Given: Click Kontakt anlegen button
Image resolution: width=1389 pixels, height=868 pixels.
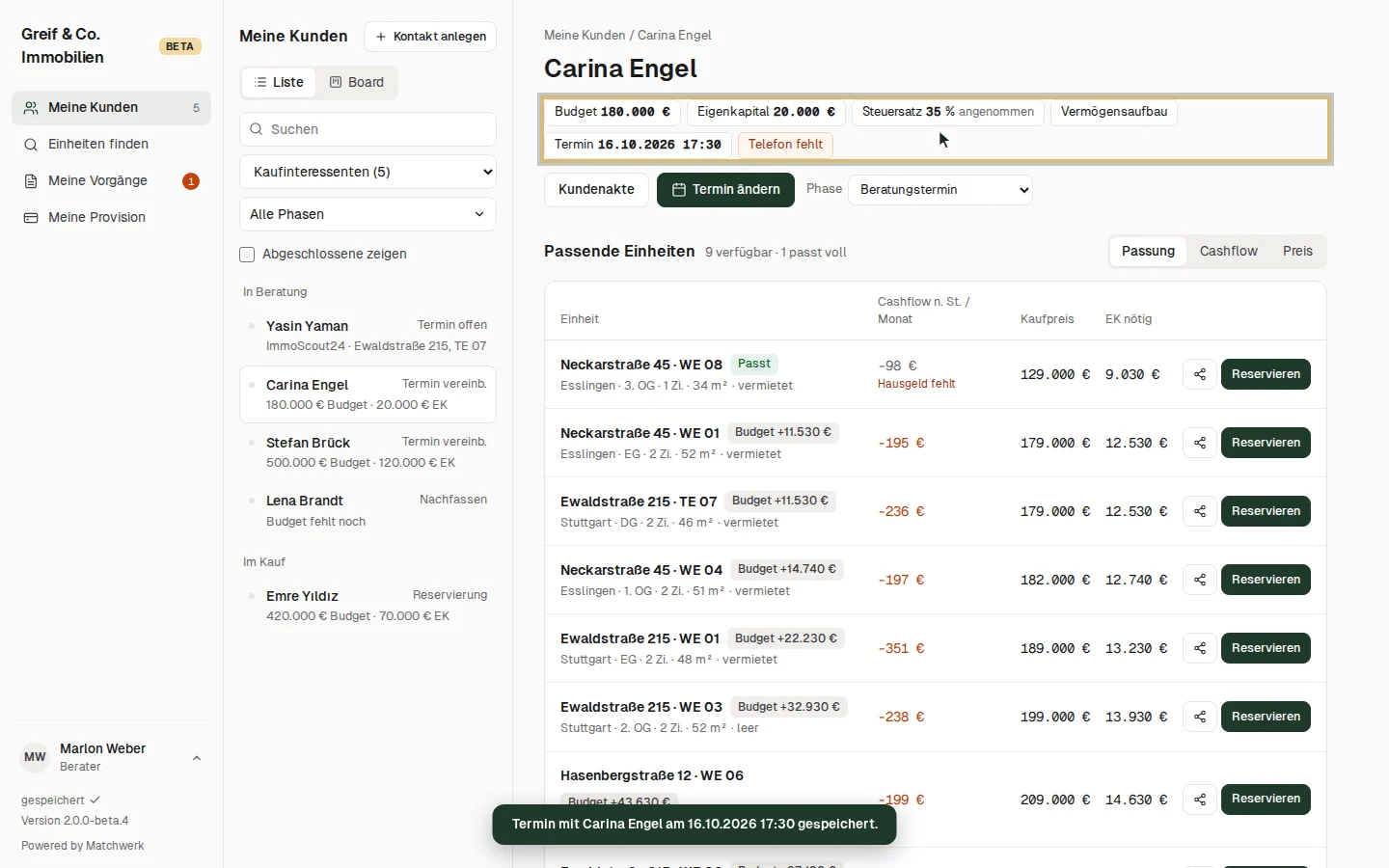Looking at the screenshot, I should (x=430, y=37).
